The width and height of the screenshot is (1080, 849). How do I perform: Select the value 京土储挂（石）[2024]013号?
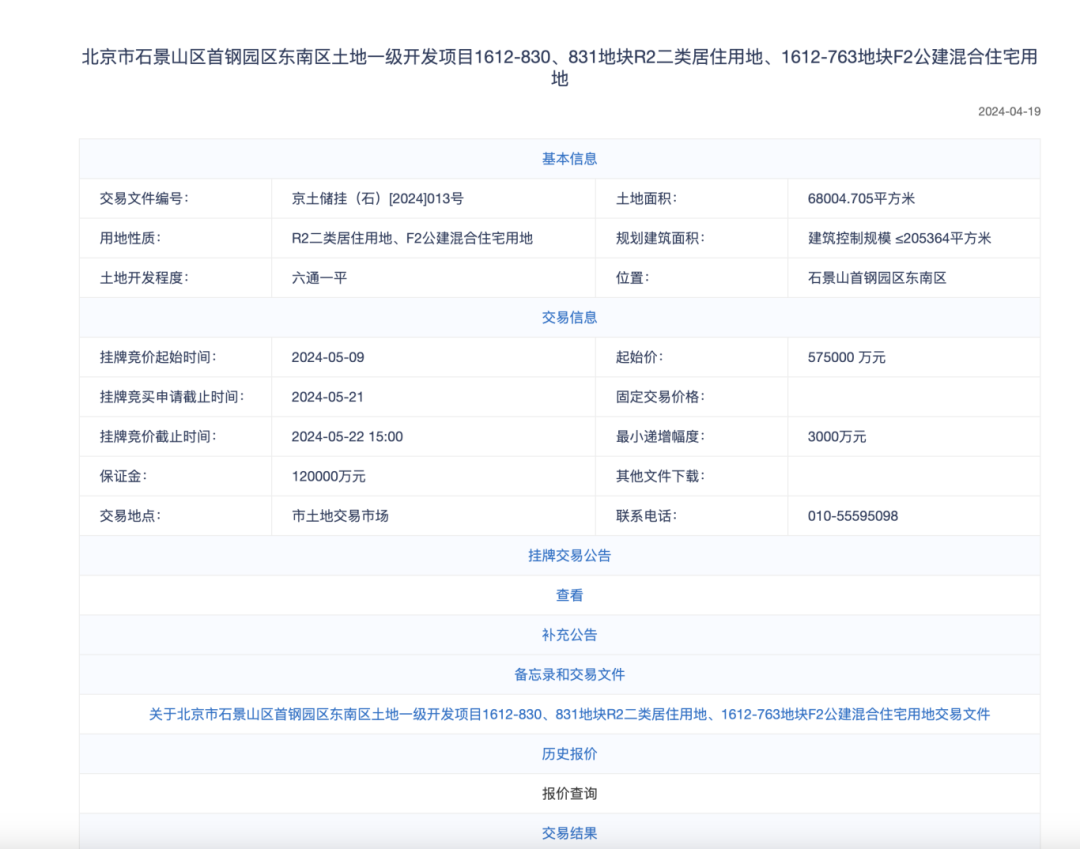coord(377,198)
